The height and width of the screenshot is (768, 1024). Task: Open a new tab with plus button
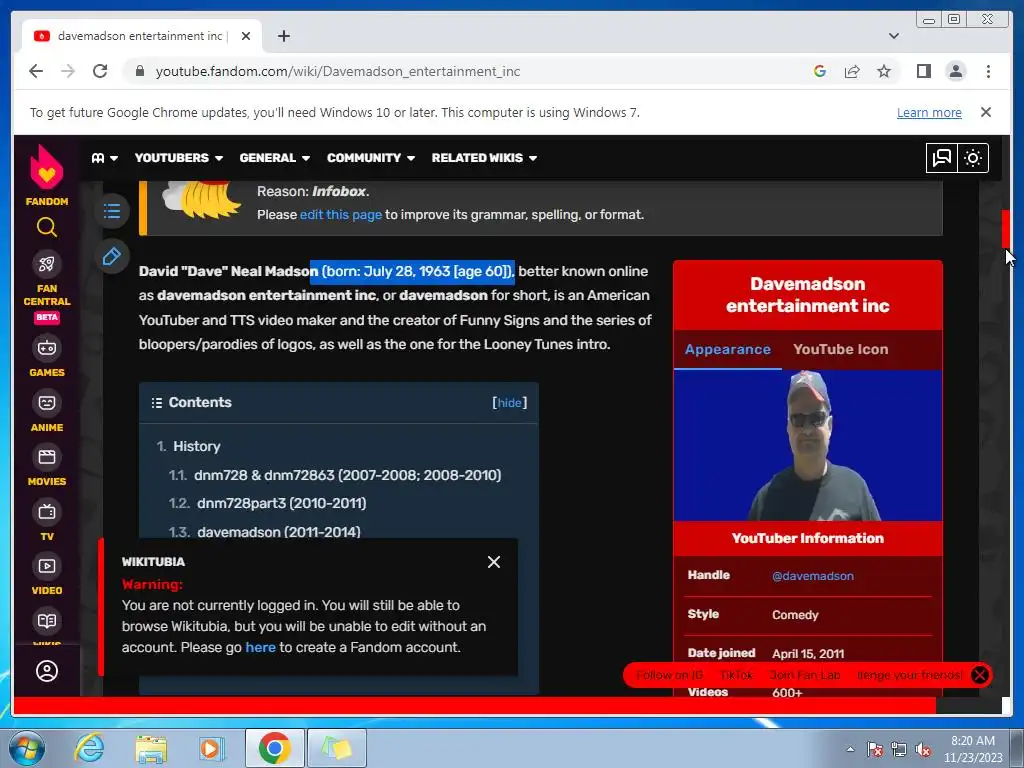[x=283, y=36]
